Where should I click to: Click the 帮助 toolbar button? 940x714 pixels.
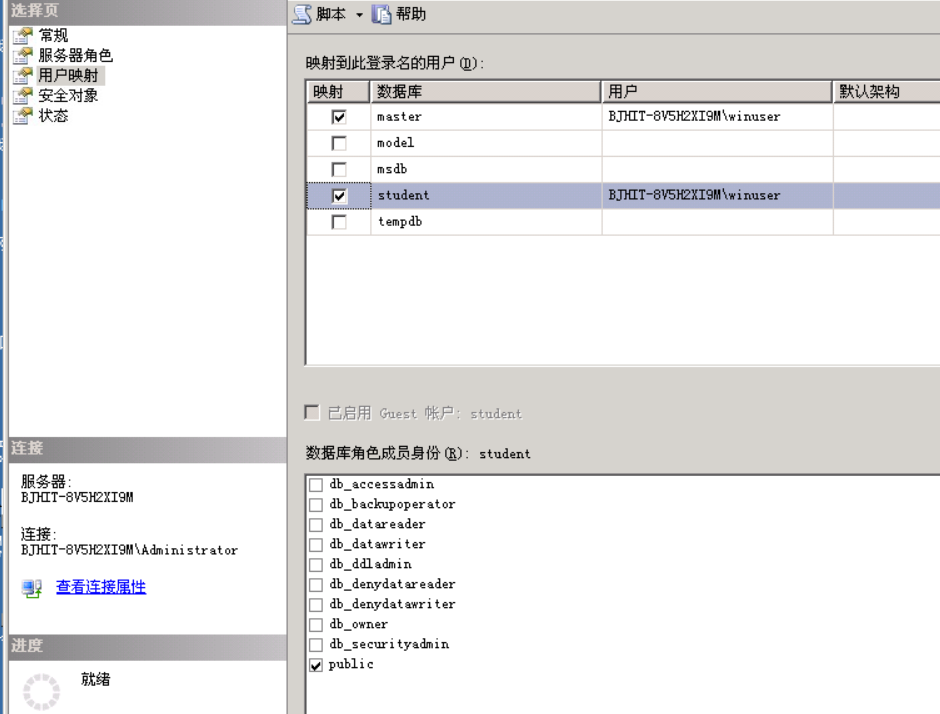click(399, 14)
